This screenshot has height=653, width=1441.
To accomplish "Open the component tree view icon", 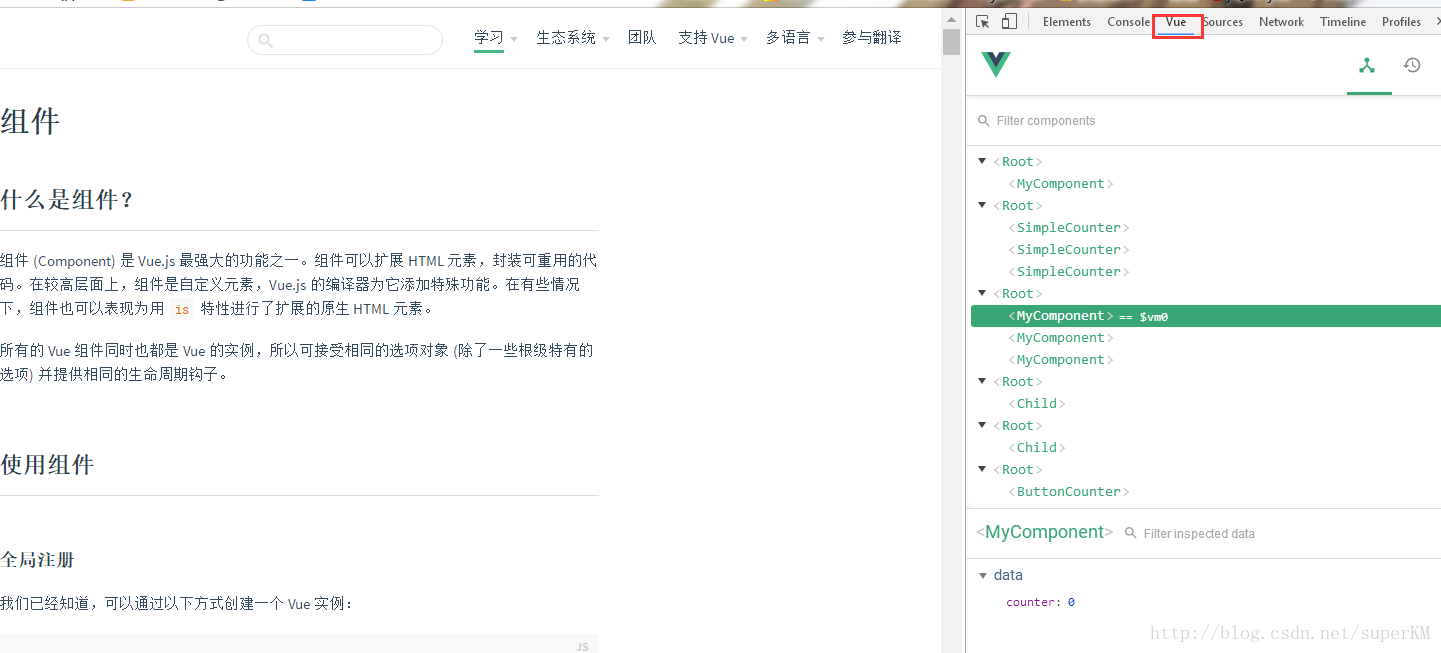I will (x=1367, y=66).
